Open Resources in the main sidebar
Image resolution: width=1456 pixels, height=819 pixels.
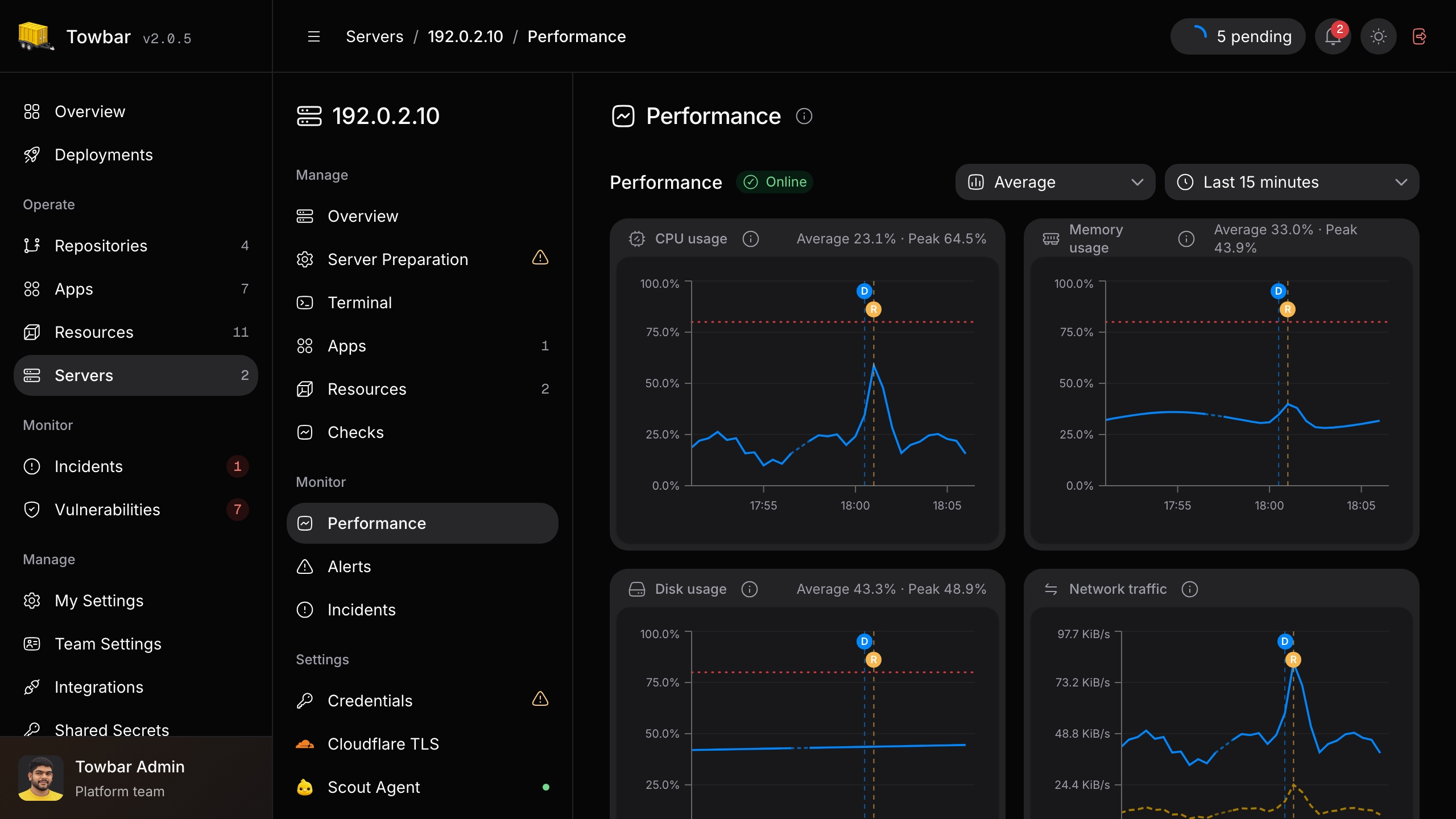[x=136, y=332]
